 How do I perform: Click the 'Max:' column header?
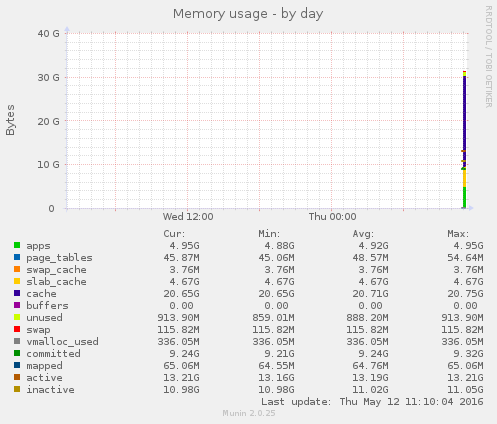(458, 234)
